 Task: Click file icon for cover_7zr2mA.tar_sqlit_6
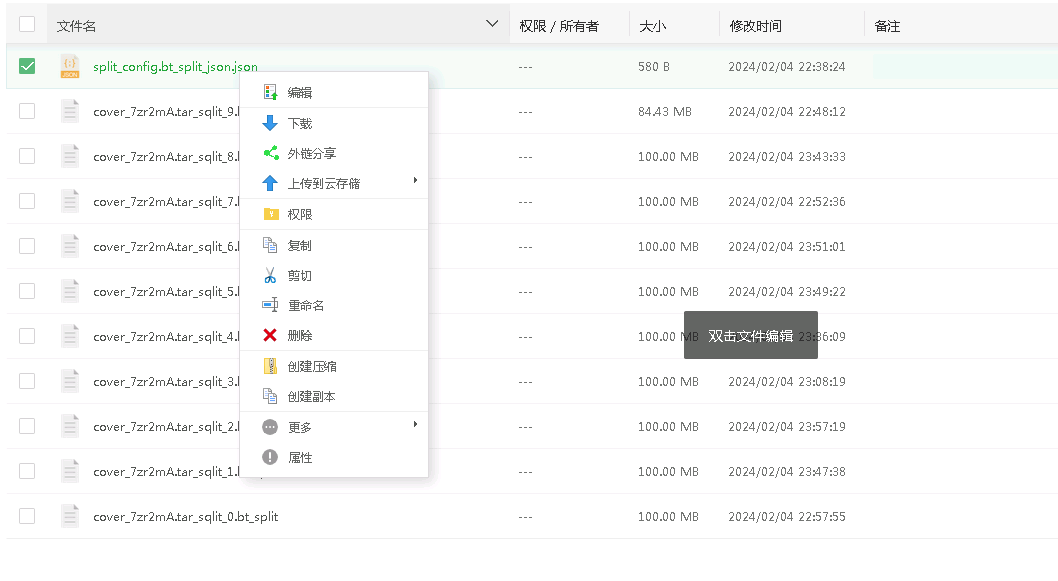tap(69, 246)
